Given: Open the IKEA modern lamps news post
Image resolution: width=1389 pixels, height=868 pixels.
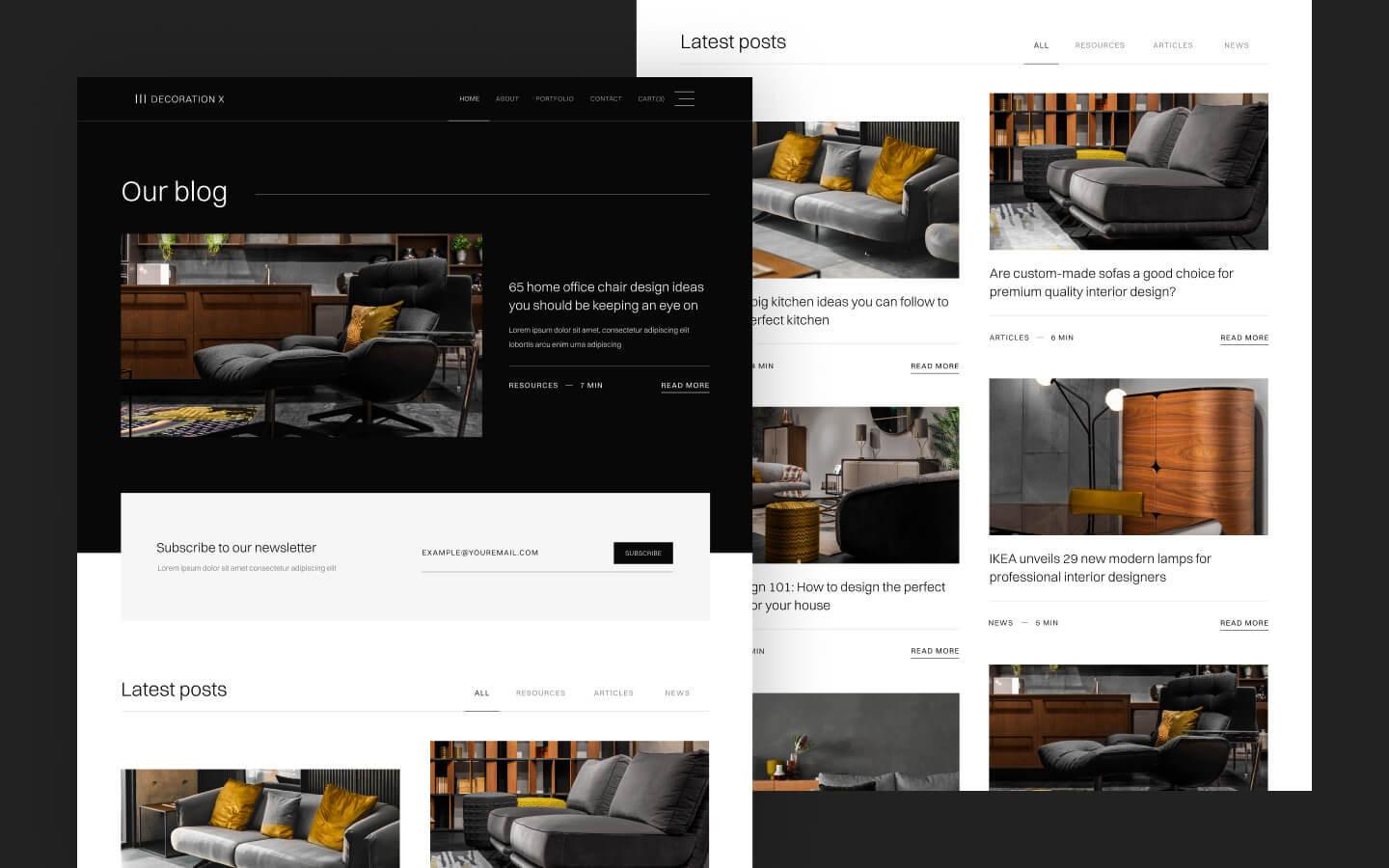Looking at the screenshot, I should tap(1243, 623).
